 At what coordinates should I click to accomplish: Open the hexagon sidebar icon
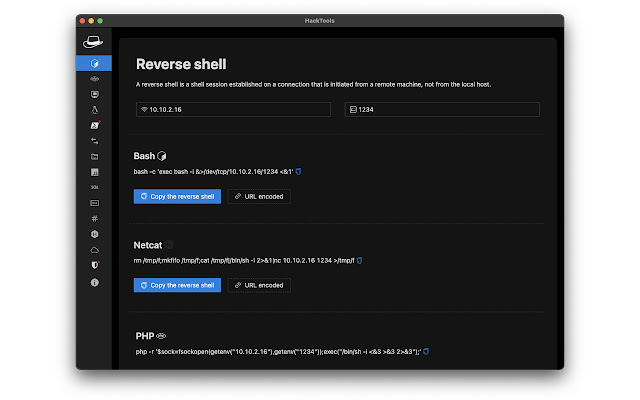[94, 234]
